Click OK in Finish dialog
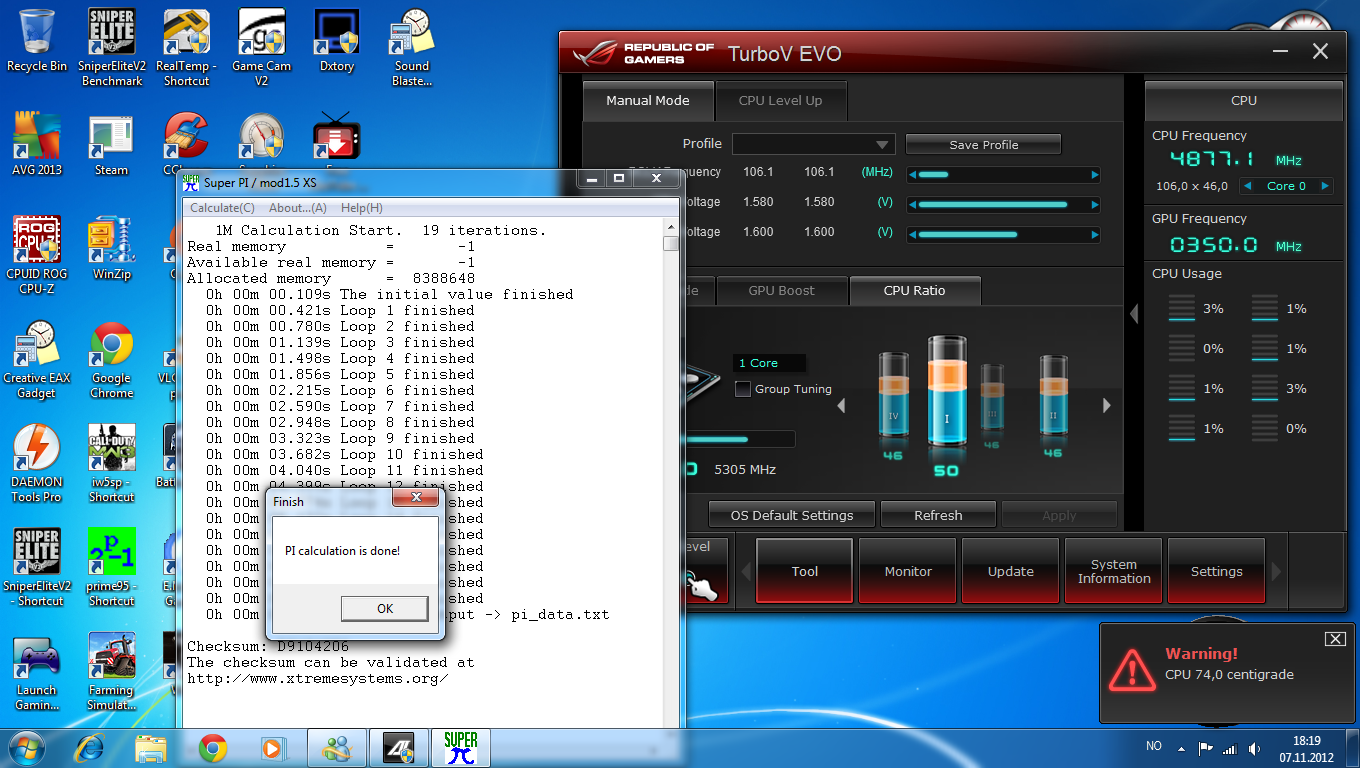 pos(385,608)
